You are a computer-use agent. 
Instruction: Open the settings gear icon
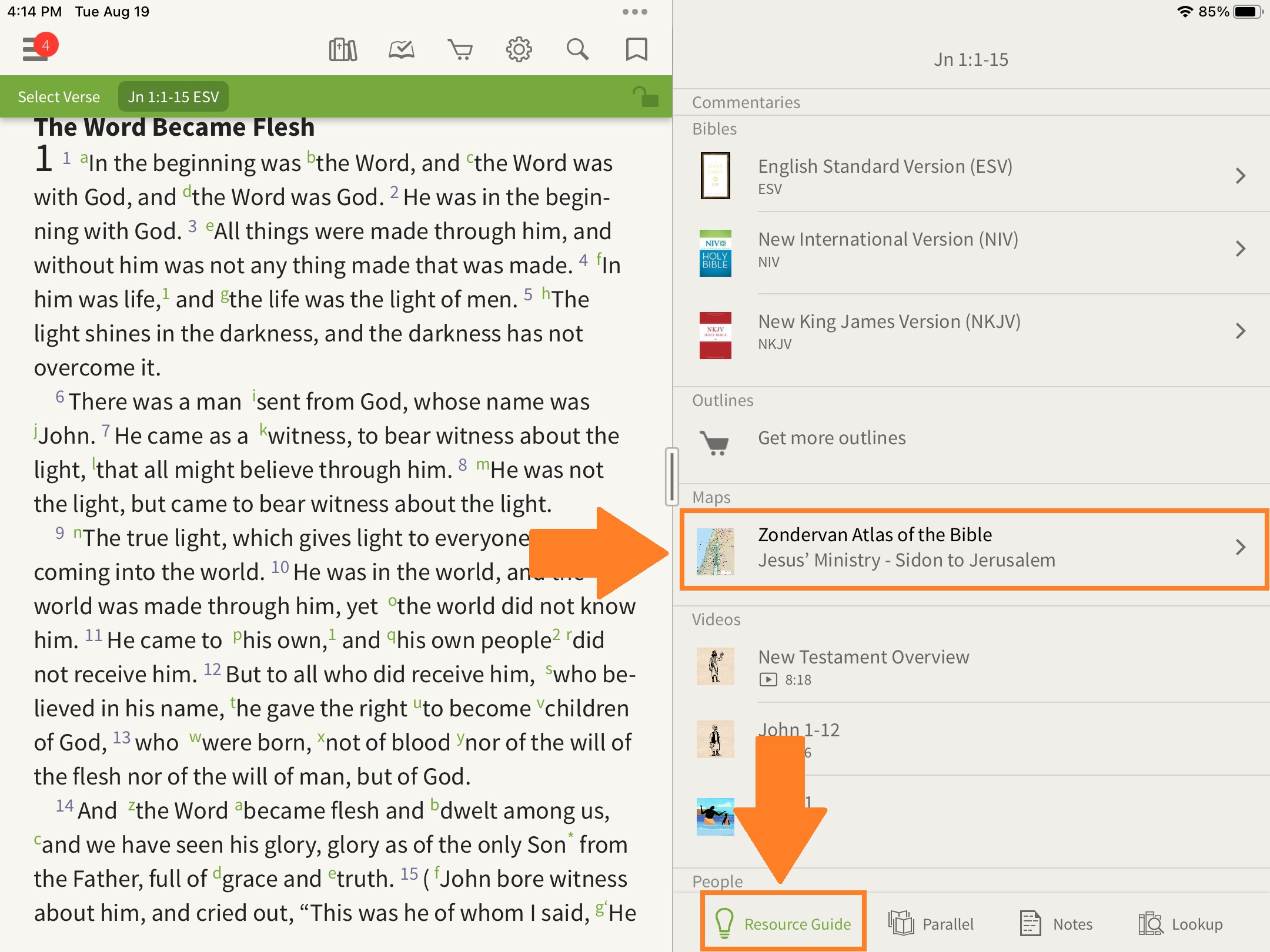point(519,50)
